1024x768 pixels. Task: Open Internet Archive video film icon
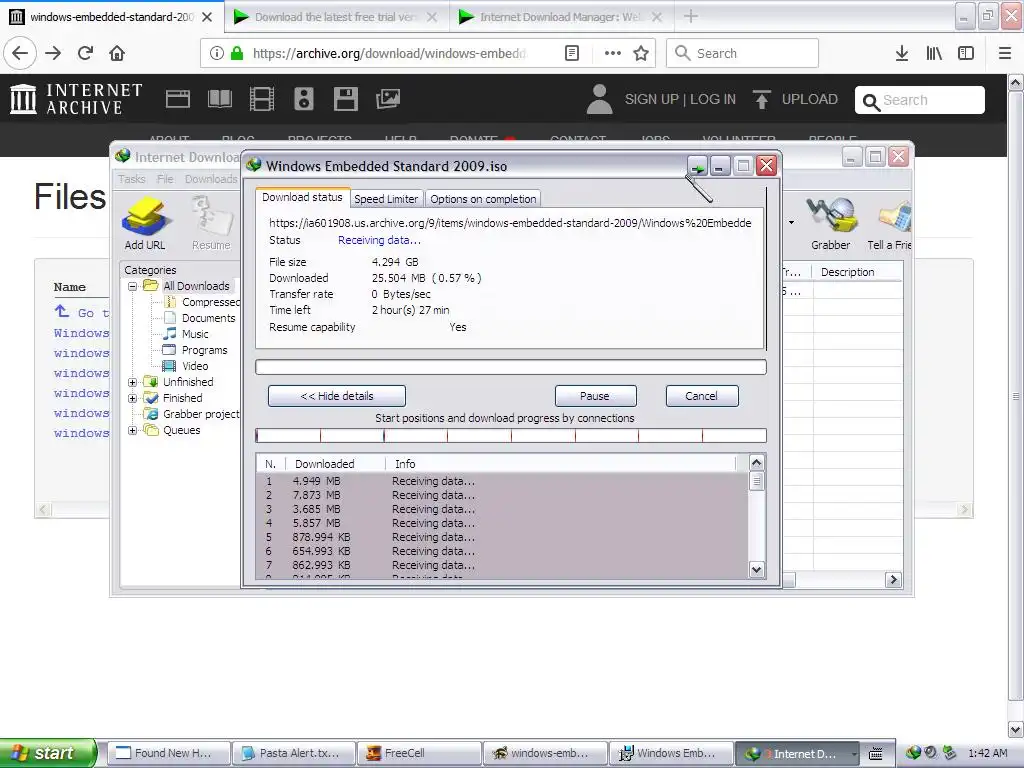click(x=262, y=99)
